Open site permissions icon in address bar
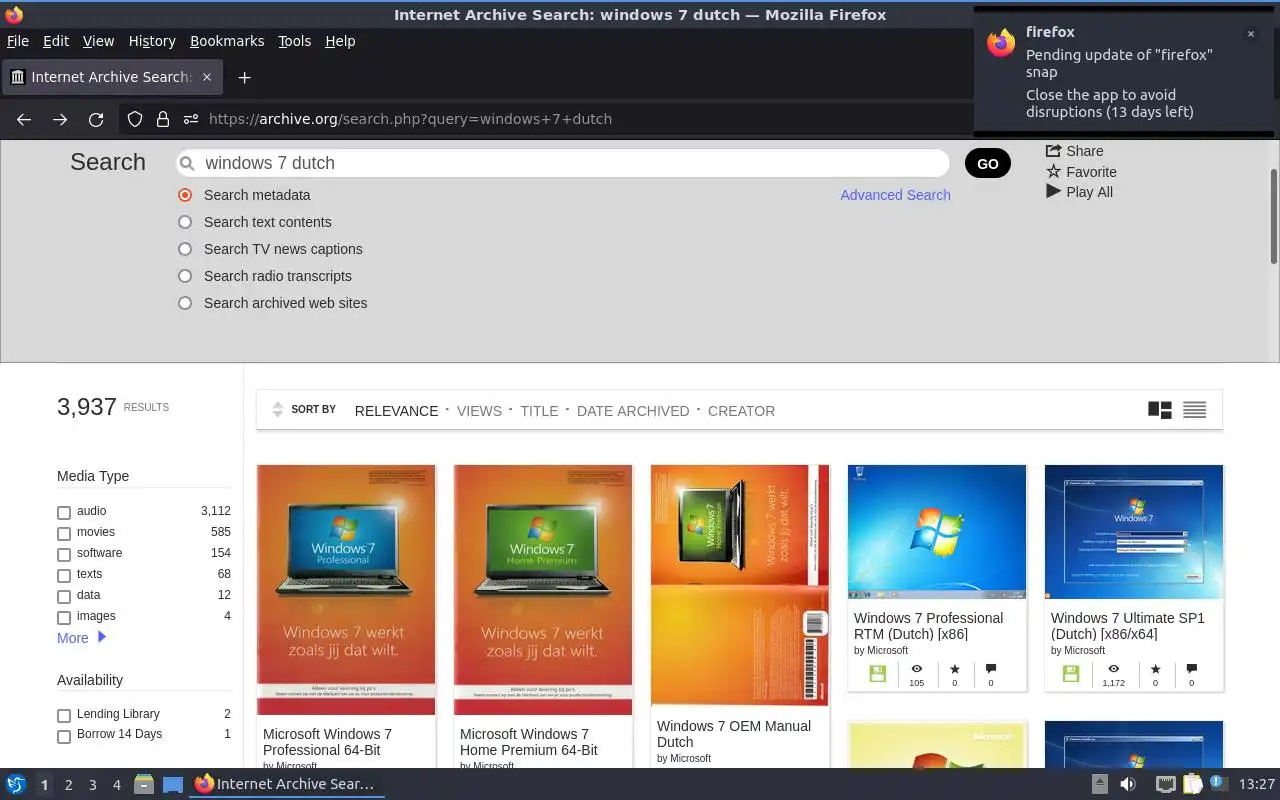Screen dimensions: 1280x800 click(191, 119)
